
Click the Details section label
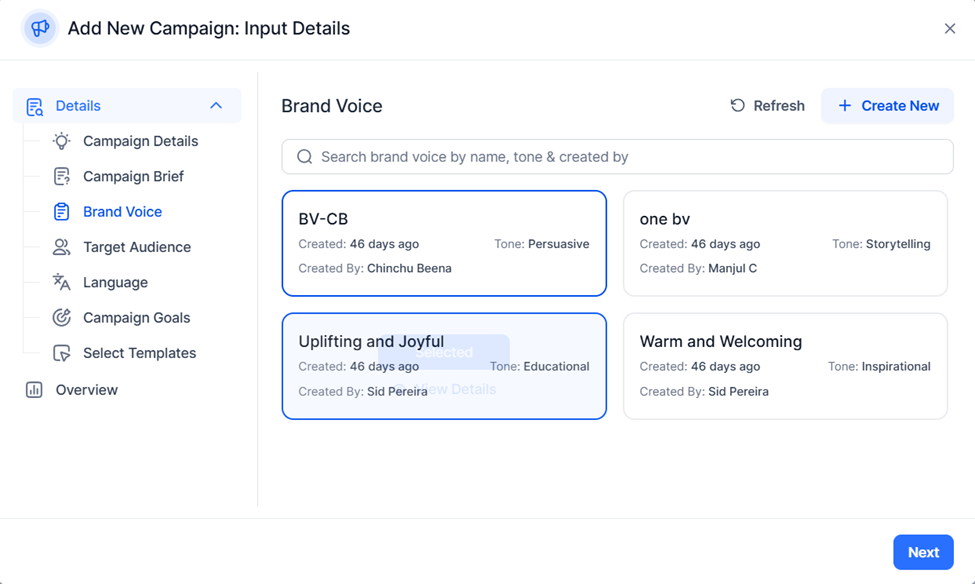[78, 106]
